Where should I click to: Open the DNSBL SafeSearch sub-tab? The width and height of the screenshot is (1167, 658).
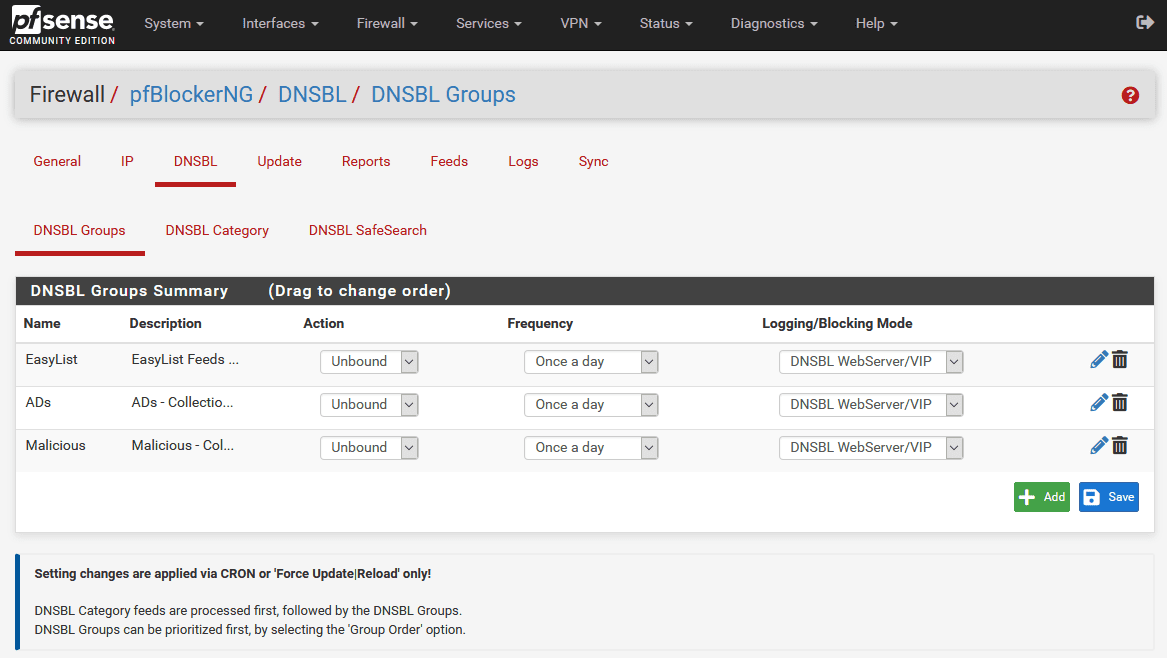(x=368, y=231)
